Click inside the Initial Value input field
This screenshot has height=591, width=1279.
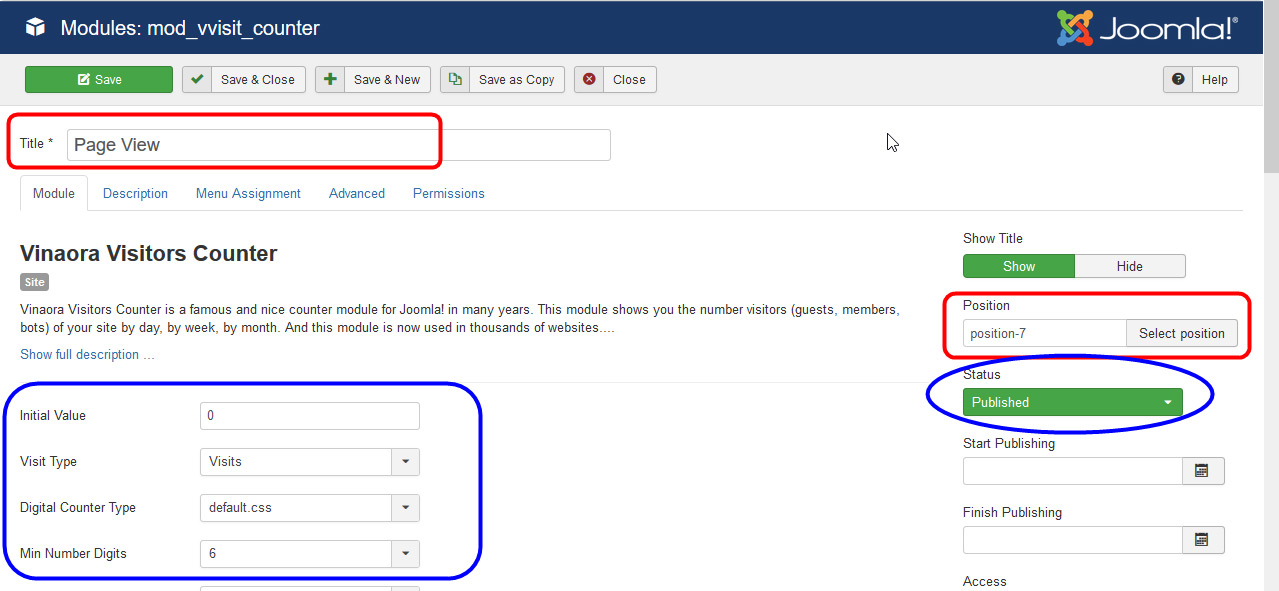(x=309, y=415)
